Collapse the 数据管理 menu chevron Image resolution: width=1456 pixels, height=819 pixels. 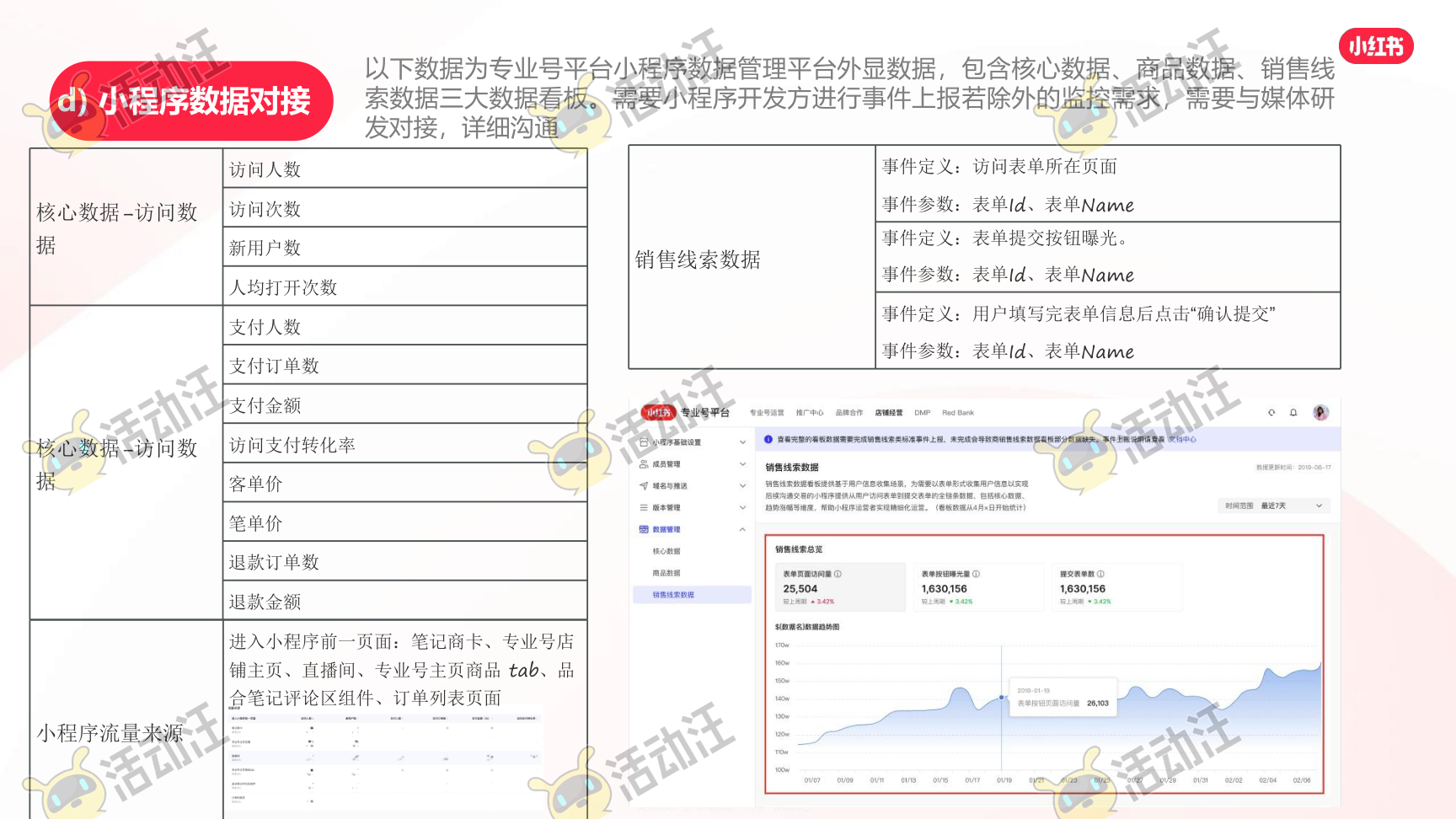742,530
